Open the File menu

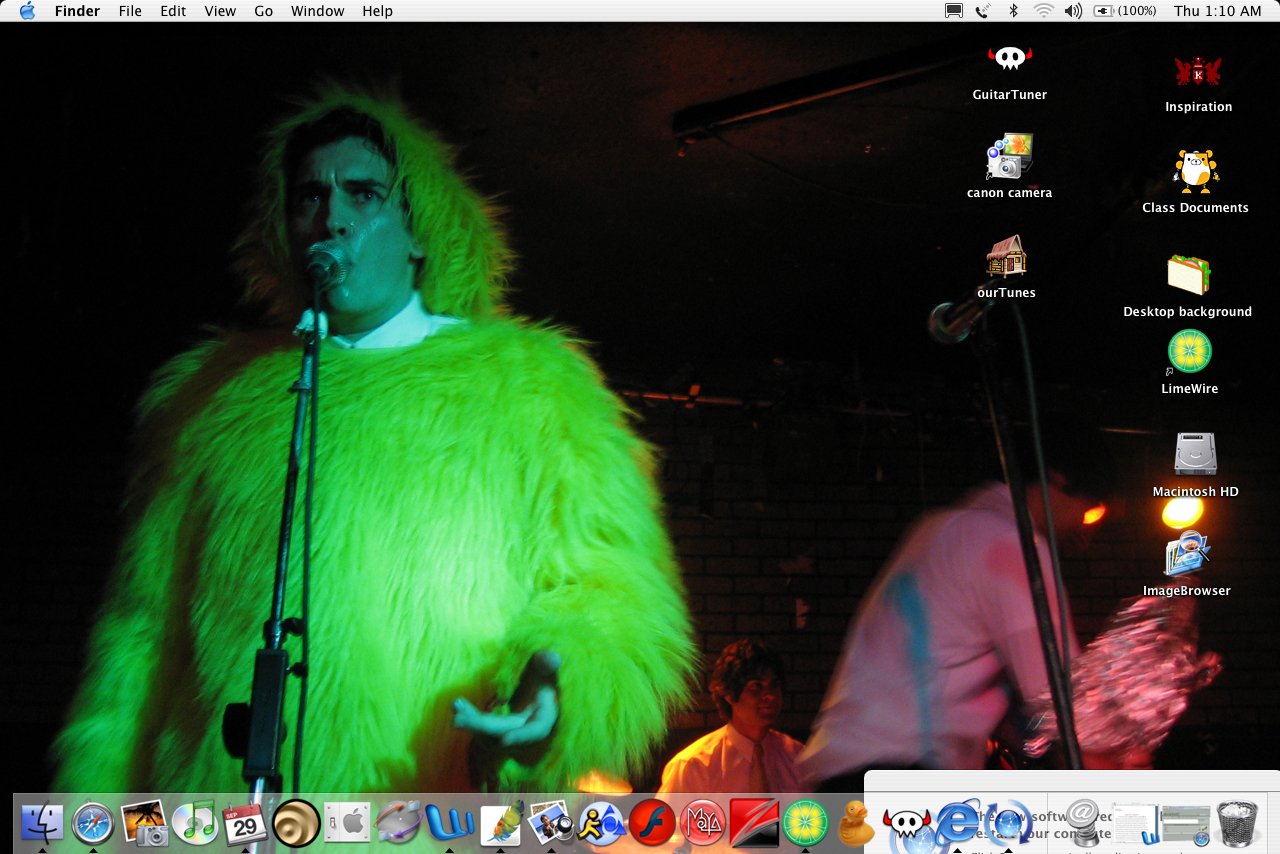coord(130,11)
